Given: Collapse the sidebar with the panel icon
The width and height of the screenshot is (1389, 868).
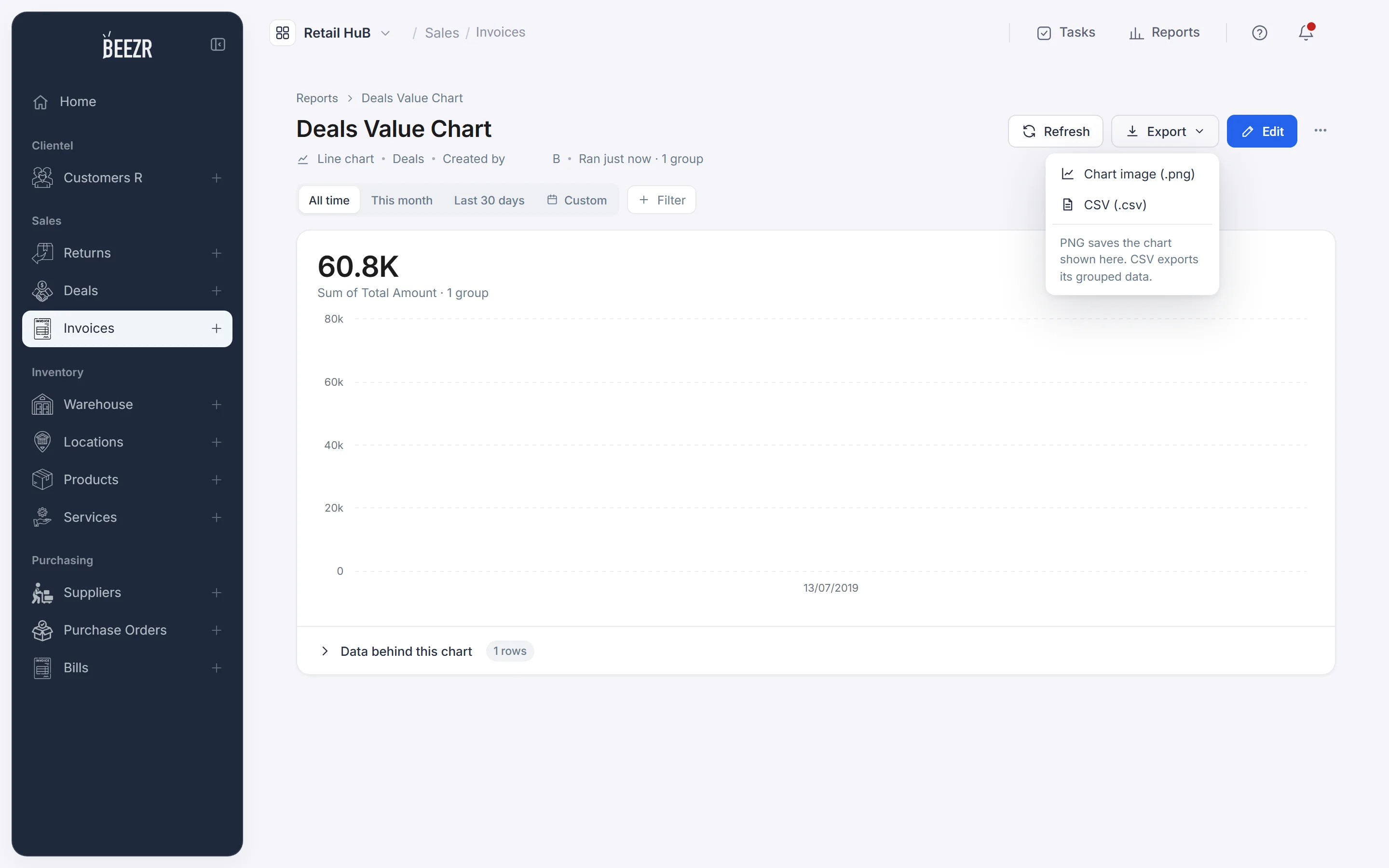Looking at the screenshot, I should (218, 44).
